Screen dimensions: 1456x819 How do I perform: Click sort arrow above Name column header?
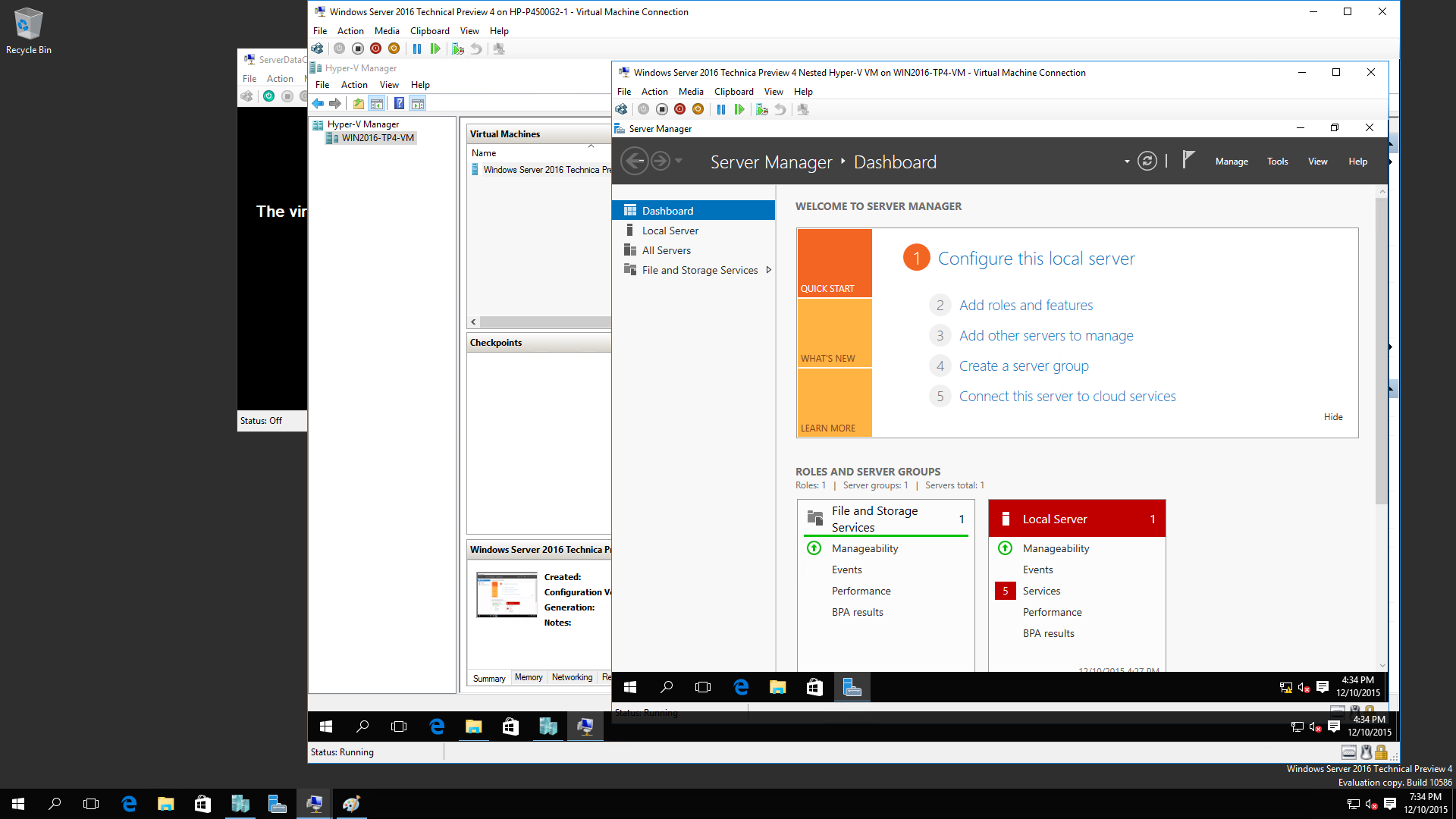point(591,146)
